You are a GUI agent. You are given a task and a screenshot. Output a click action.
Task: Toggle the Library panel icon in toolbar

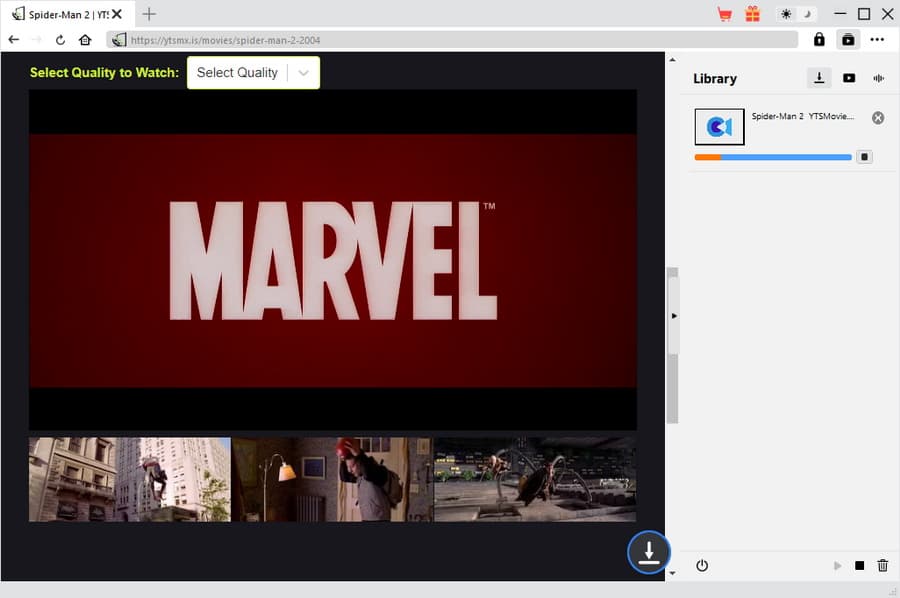pos(848,40)
